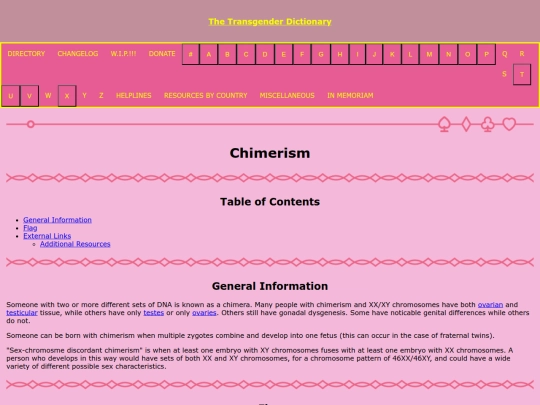Open the DIRECTORY menu item
The width and height of the screenshot is (540, 405).
click(26, 54)
